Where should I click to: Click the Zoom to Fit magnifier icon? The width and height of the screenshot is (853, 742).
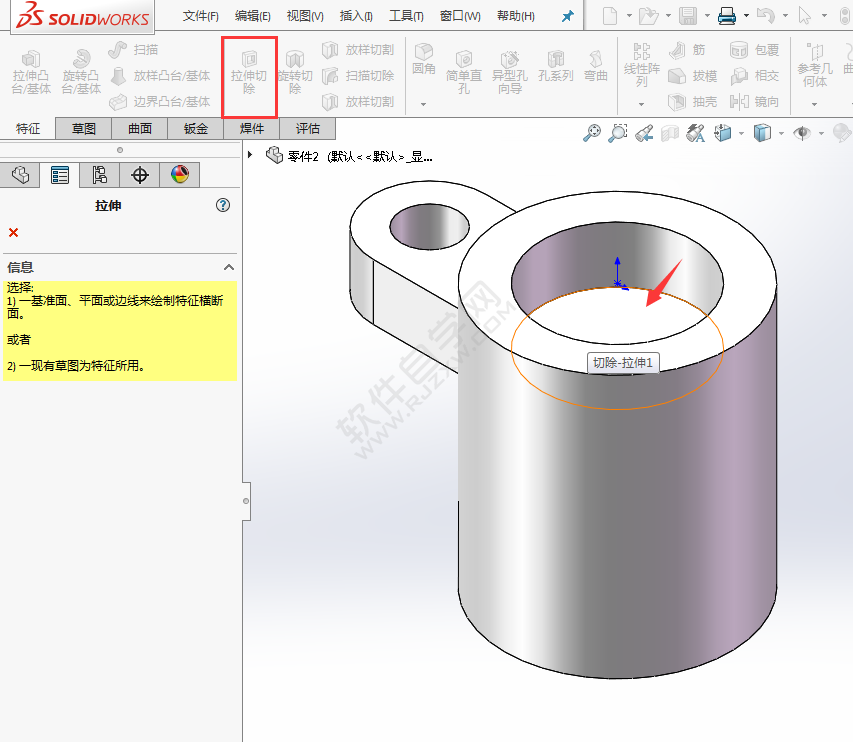pos(594,131)
